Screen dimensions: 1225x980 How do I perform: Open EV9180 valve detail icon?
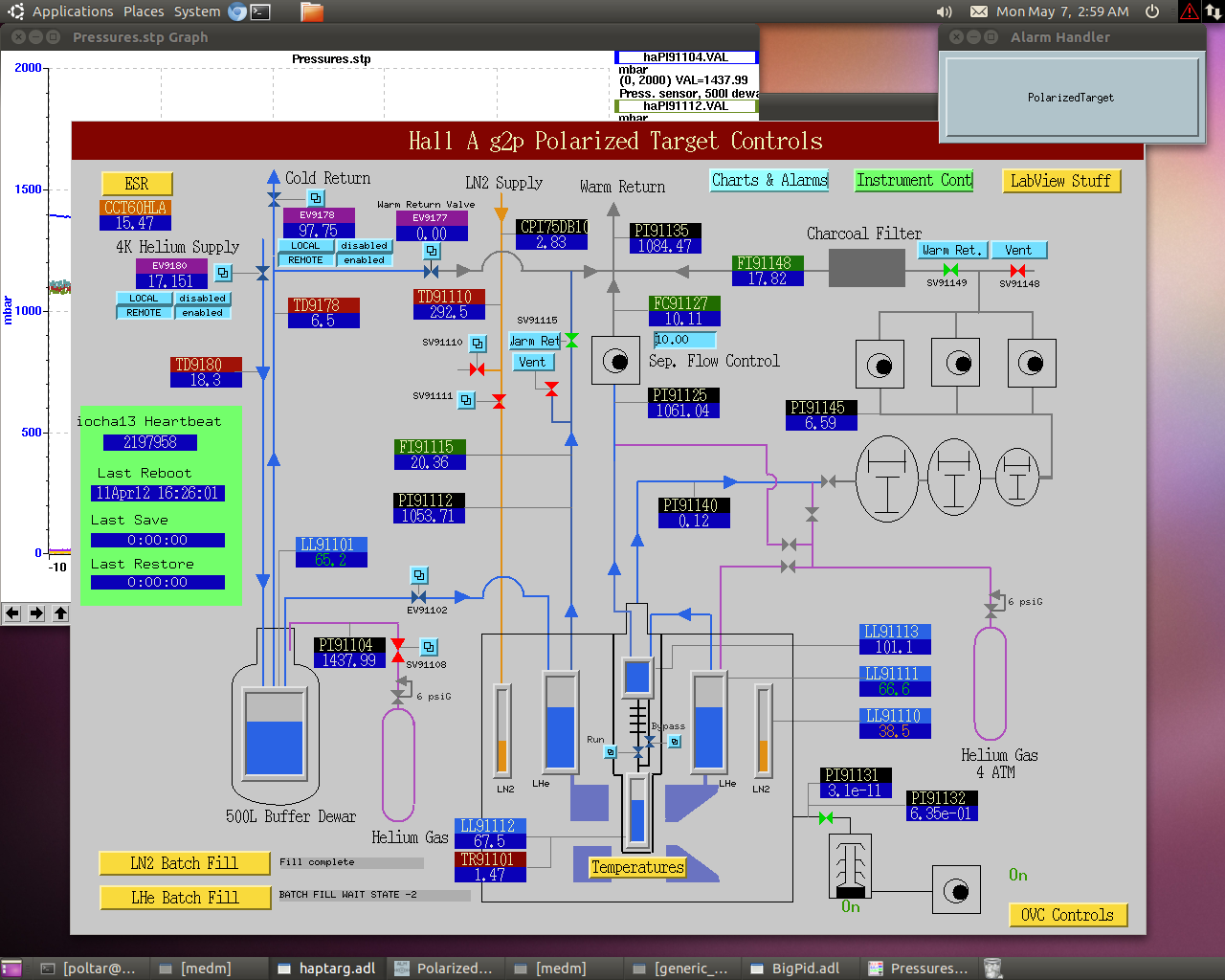point(223,273)
